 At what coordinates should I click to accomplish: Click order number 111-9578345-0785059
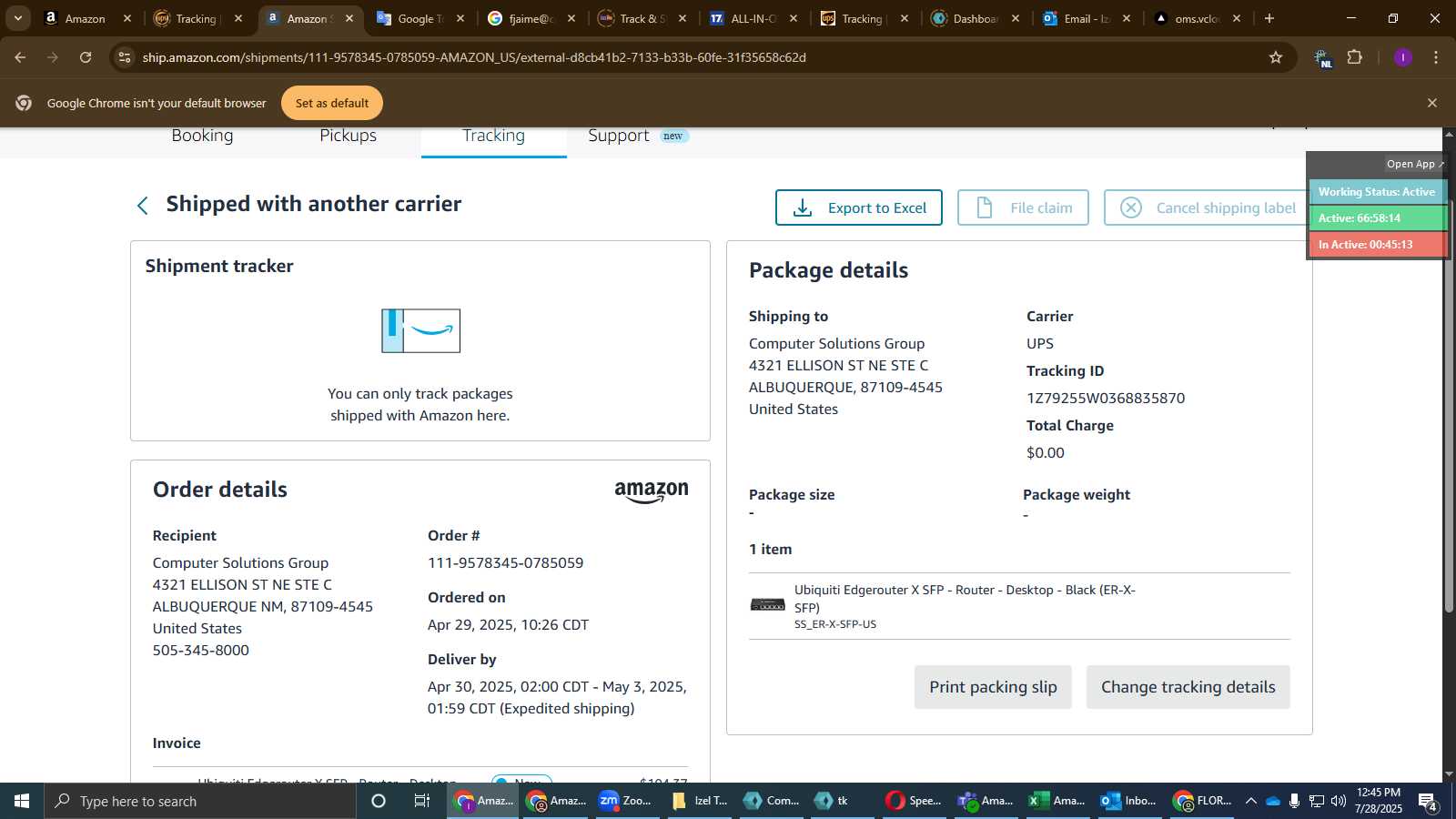505,562
